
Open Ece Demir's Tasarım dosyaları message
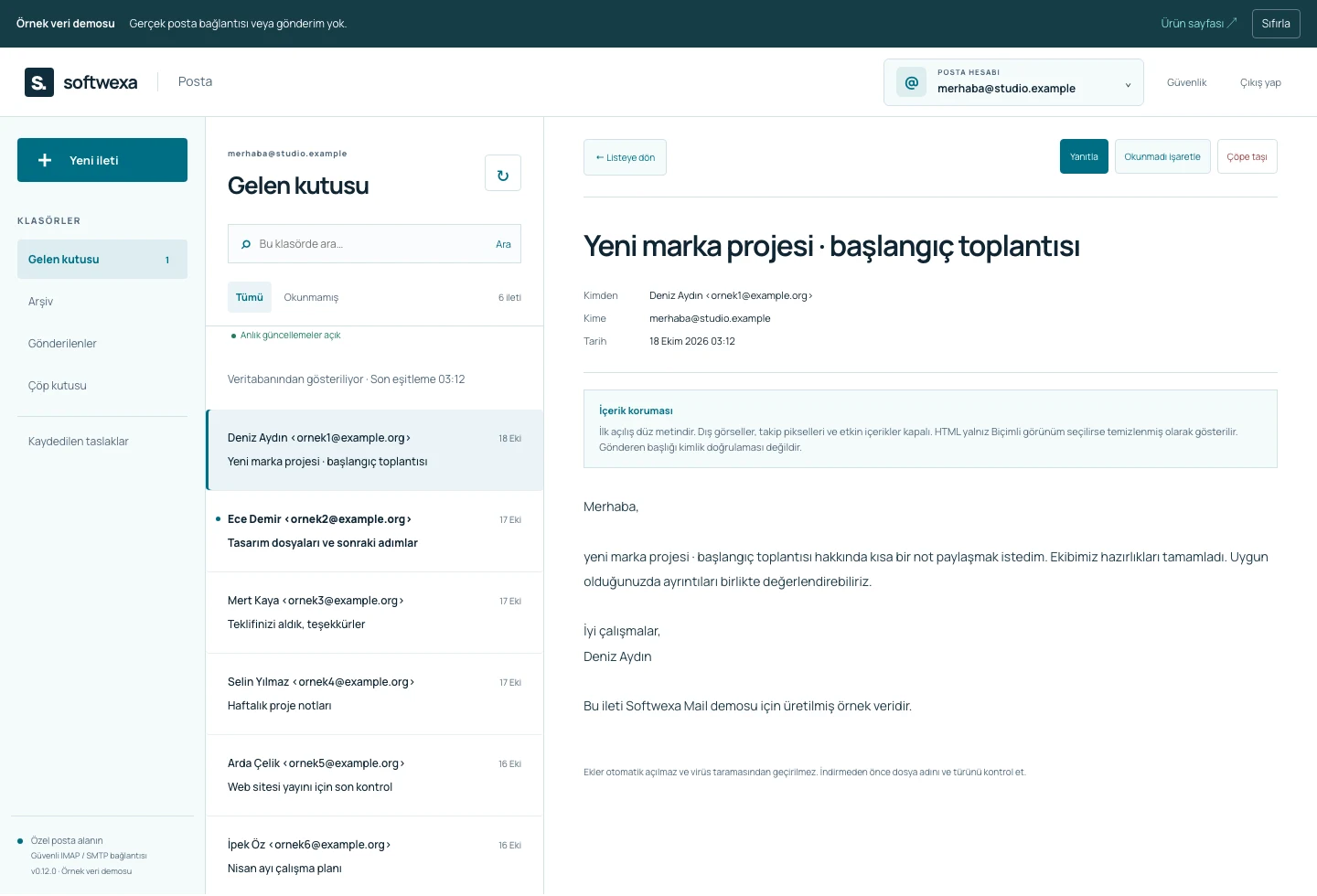(375, 531)
